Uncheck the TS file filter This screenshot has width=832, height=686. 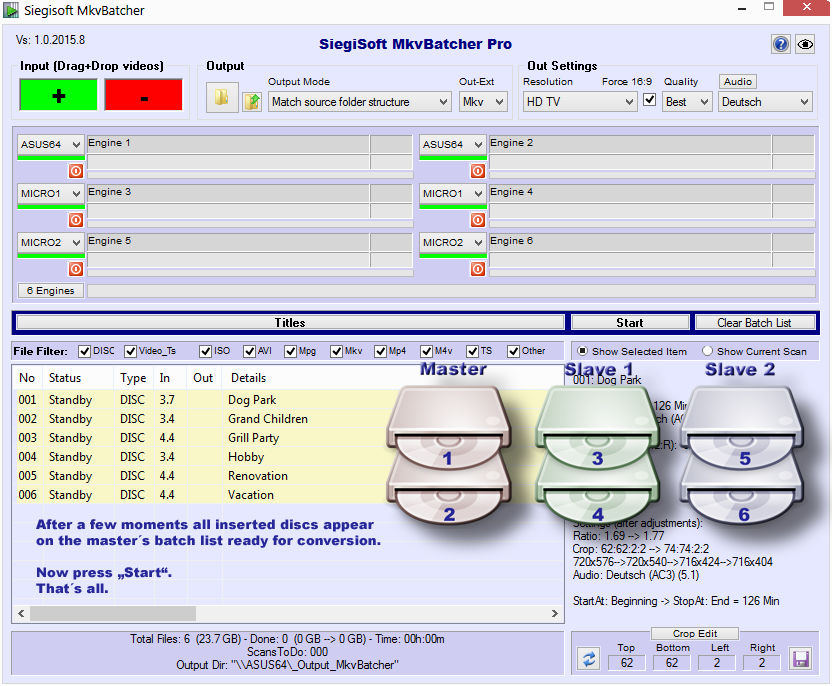pos(472,351)
